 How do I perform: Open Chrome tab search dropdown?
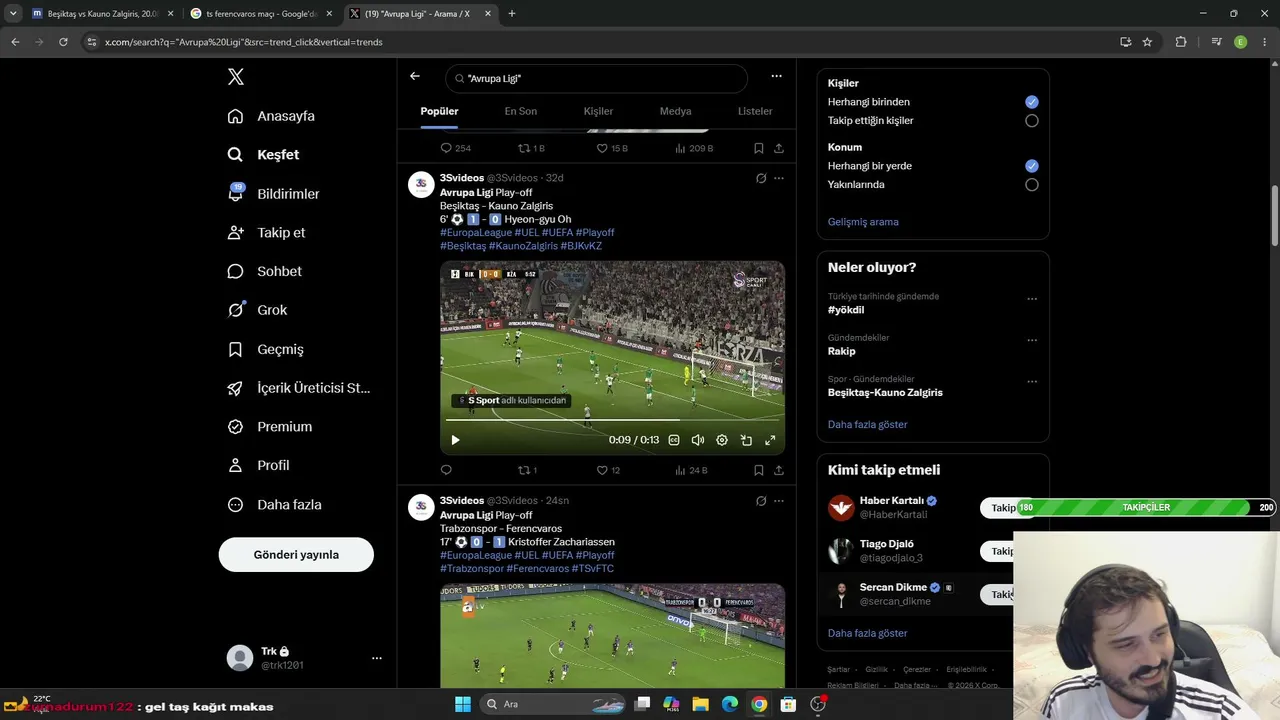[x=12, y=14]
